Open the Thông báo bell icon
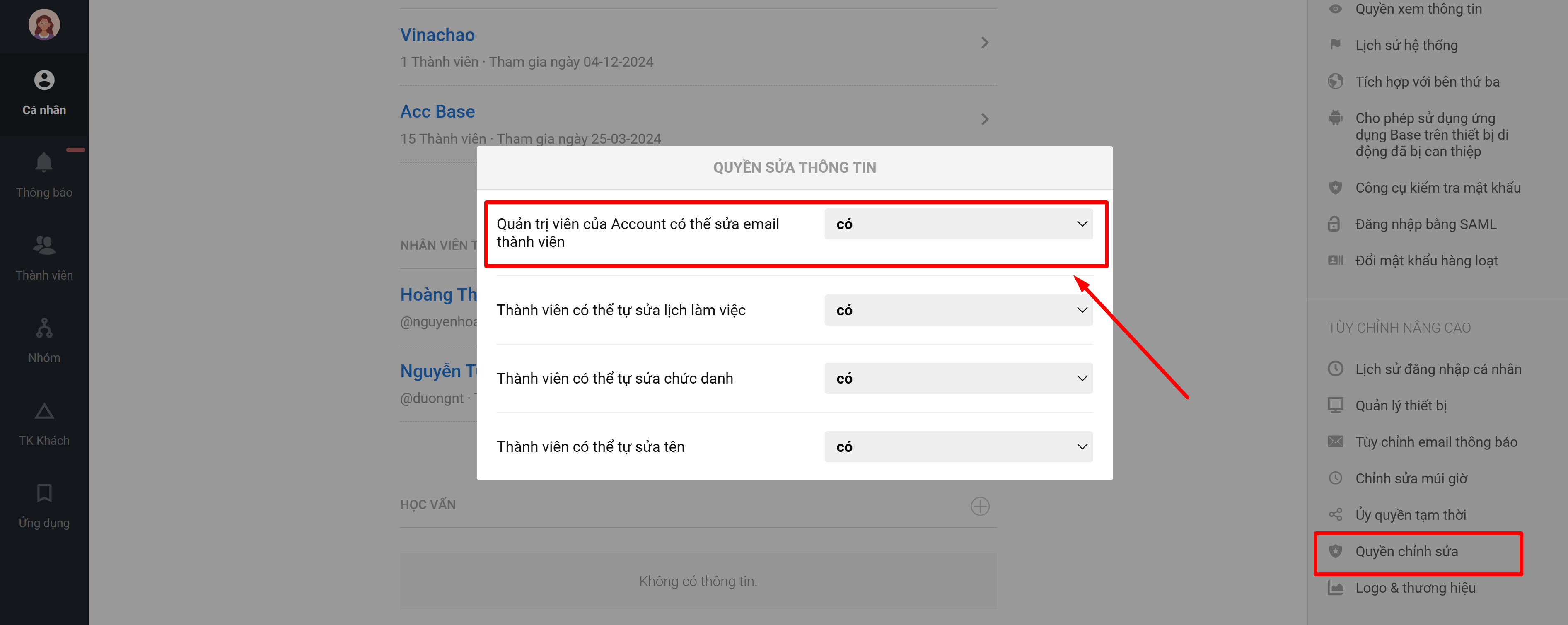Viewport: 1568px width, 625px height. 44,163
